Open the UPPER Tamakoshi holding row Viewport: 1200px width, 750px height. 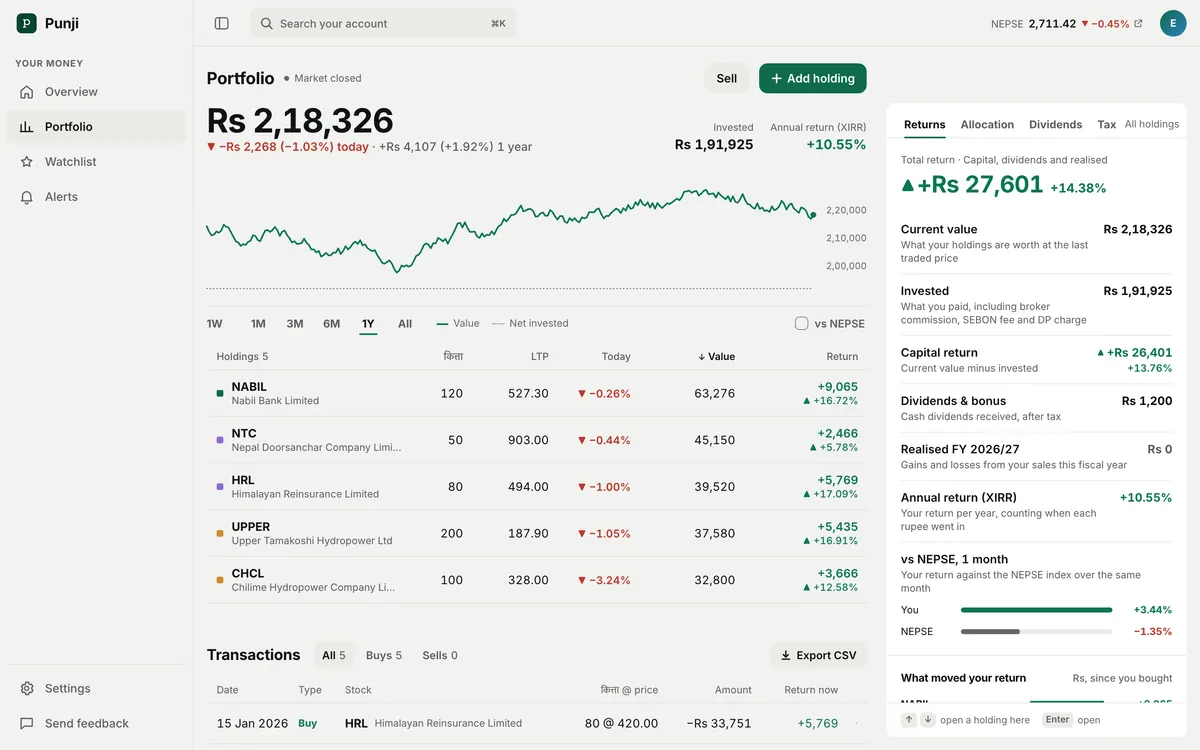click(x=537, y=533)
